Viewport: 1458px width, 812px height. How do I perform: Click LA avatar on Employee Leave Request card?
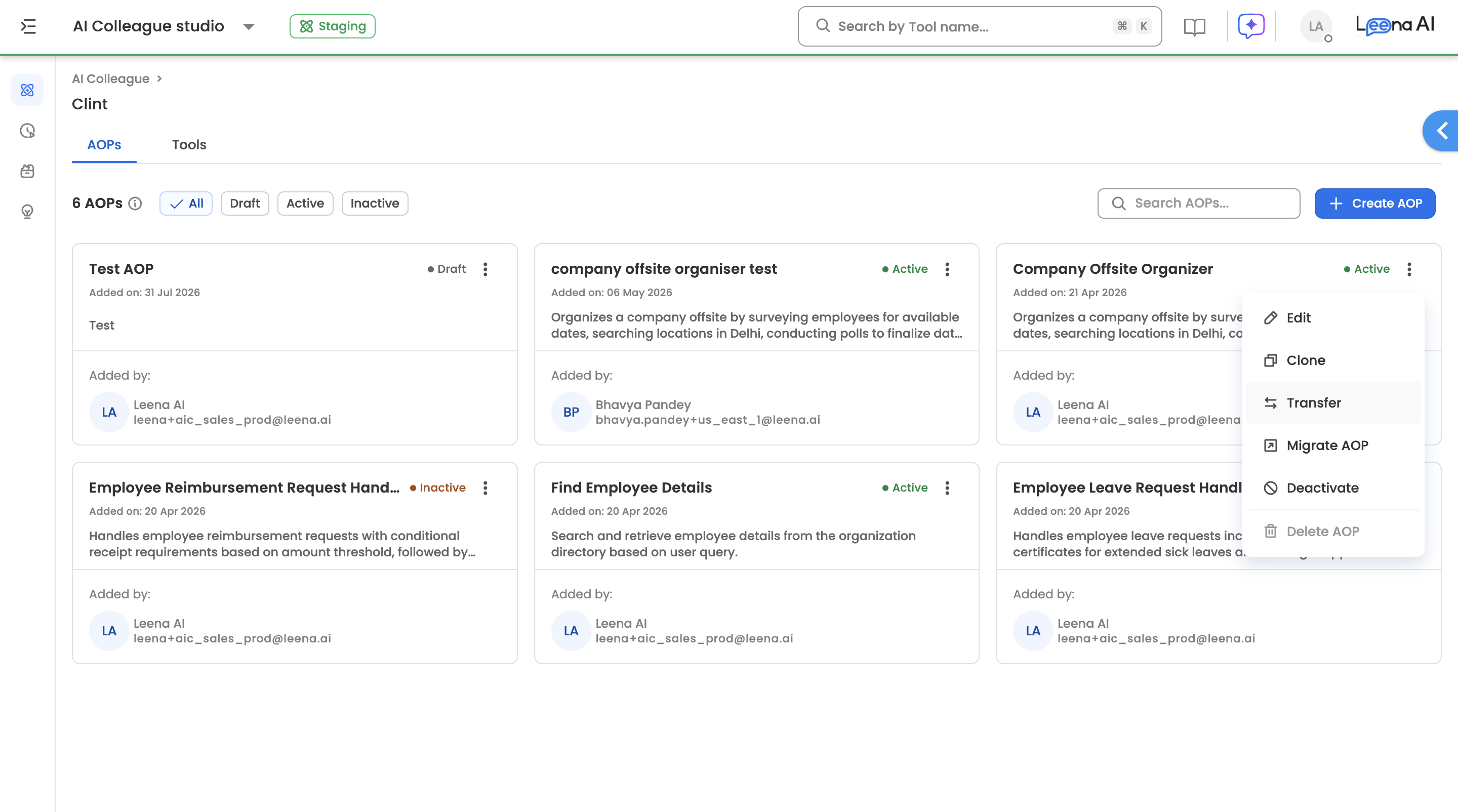click(1033, 631)
